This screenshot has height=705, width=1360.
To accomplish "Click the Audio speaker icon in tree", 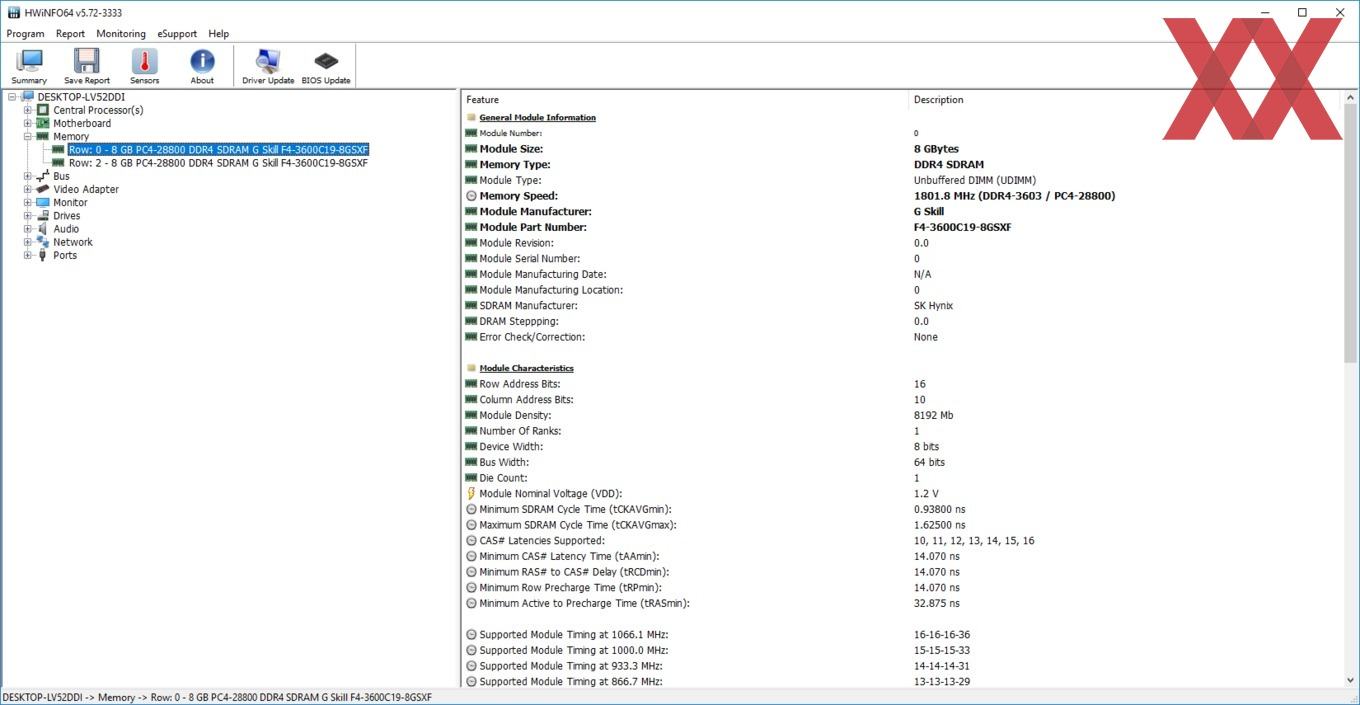I will coord(43,229).
